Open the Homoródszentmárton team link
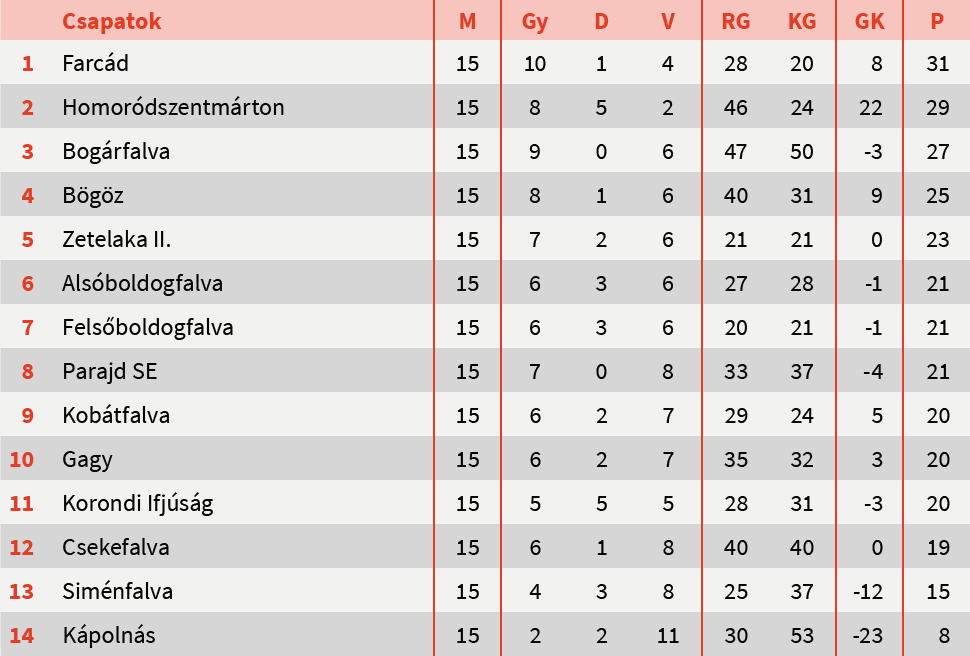 tap(173, 108)
